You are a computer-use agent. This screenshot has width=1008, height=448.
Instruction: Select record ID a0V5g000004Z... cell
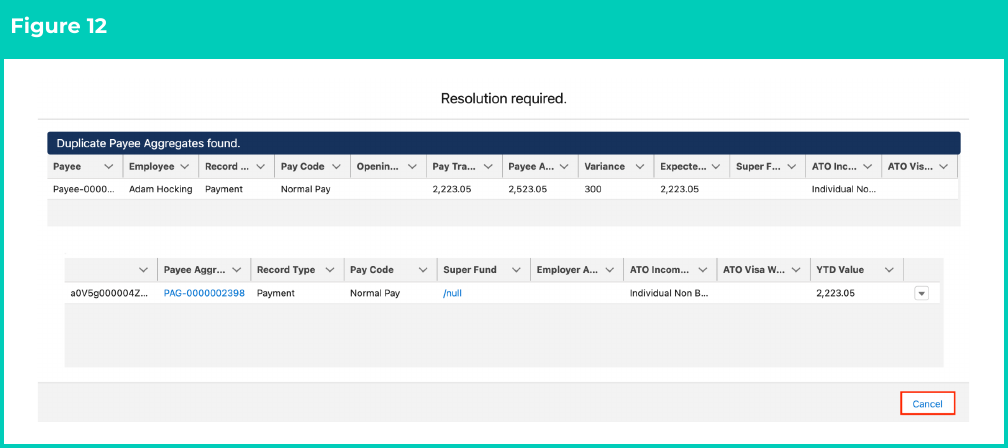point(111,293)
